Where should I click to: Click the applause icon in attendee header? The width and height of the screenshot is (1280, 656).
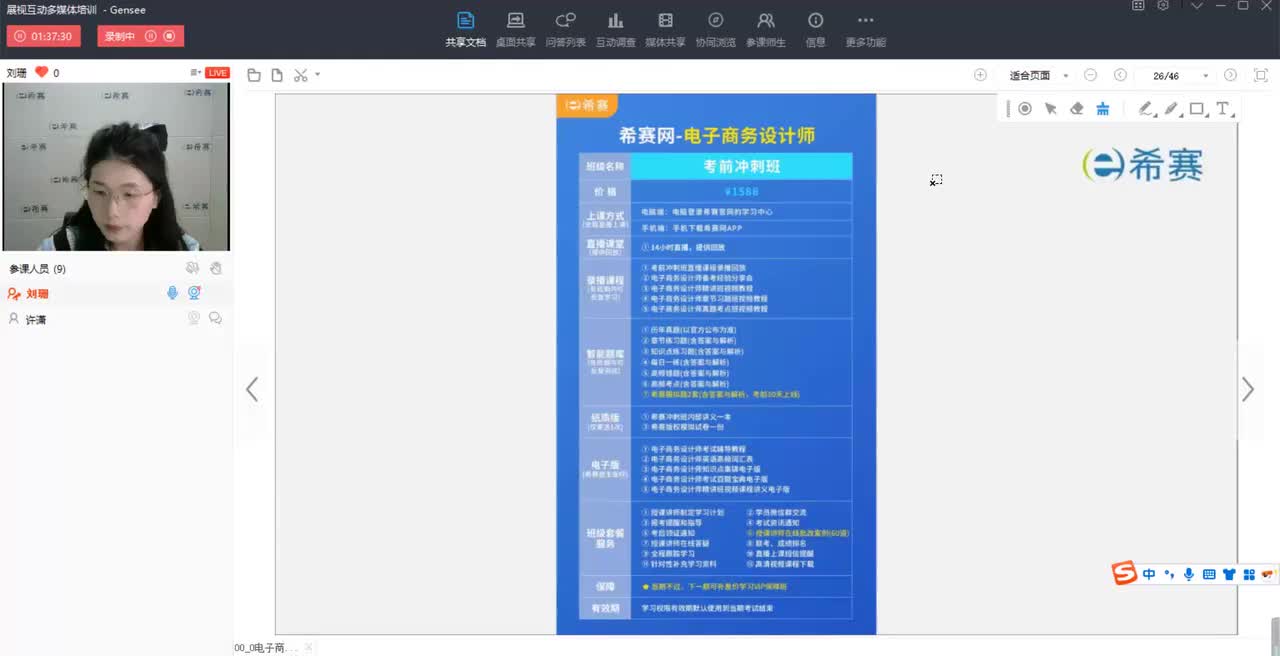(193, 268)
